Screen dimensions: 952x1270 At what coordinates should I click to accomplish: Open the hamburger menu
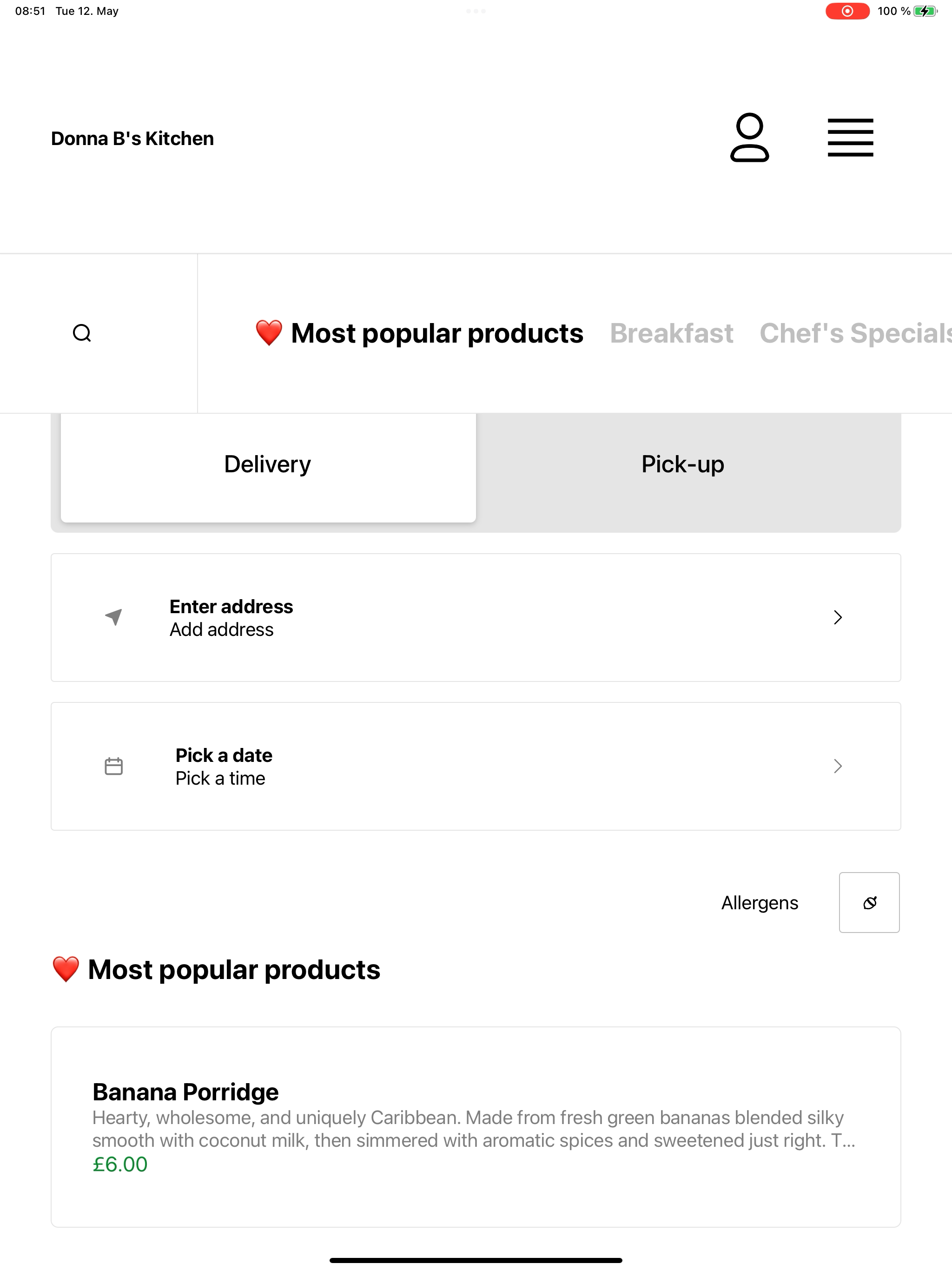(x=850, y=138)
